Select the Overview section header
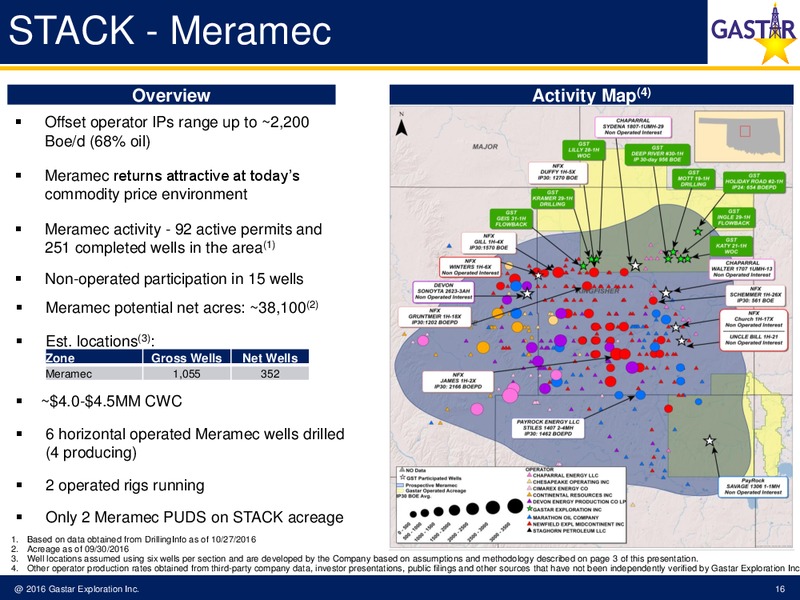 (171, 95)
